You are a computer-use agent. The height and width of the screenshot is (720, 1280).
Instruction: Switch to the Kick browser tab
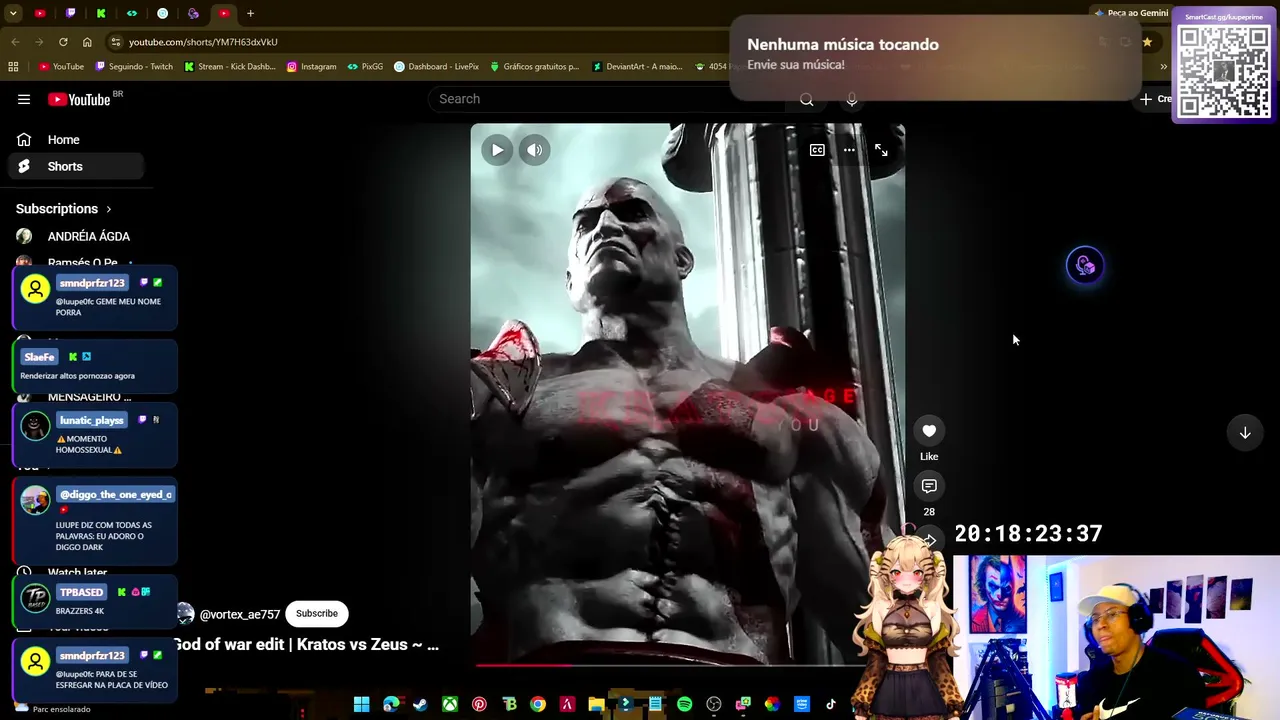101,13
